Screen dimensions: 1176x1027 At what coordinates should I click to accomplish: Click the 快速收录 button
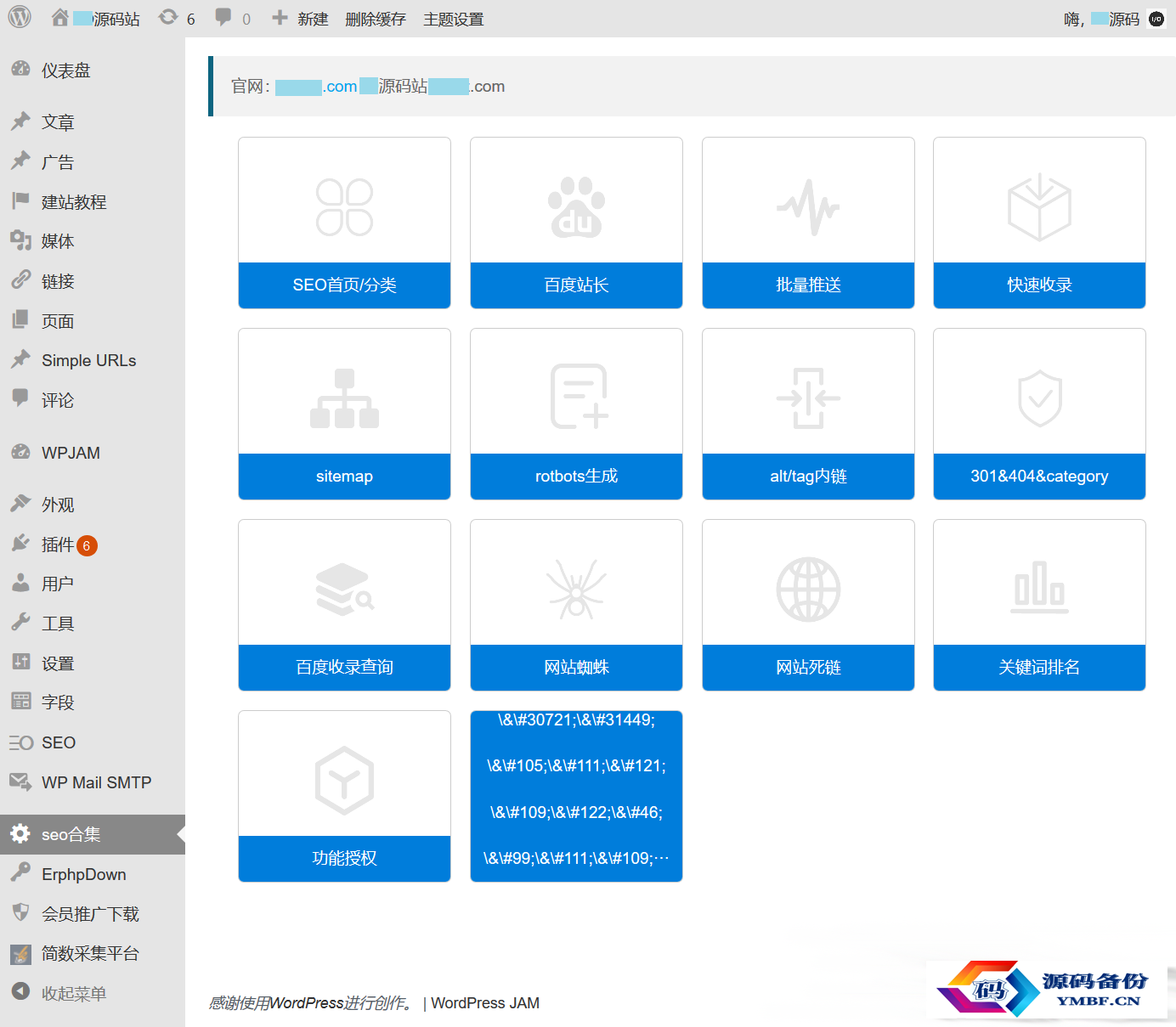pyautogui.click(x=1039, y=285)
